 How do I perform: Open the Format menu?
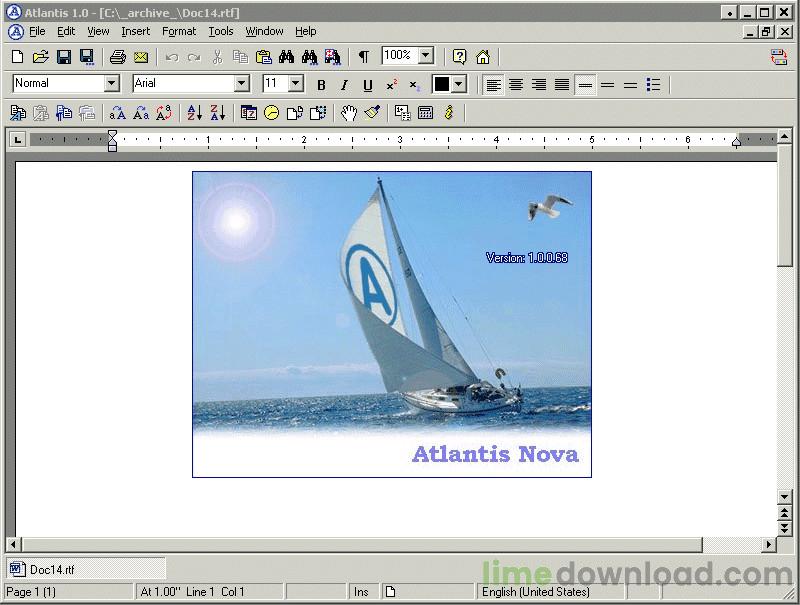coord(179,31)
